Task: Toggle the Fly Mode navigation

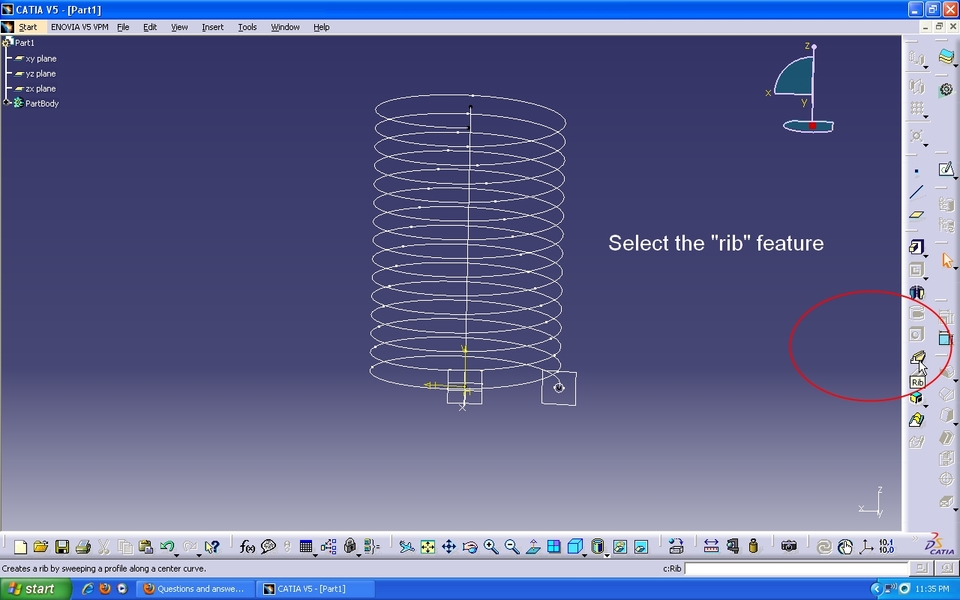Action: pos(405,547)
